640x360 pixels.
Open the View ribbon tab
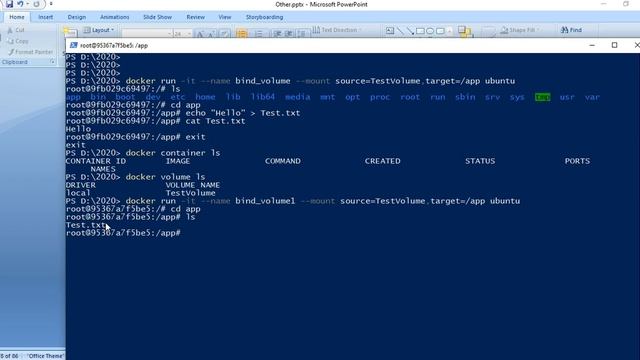[x=224, y=17]
